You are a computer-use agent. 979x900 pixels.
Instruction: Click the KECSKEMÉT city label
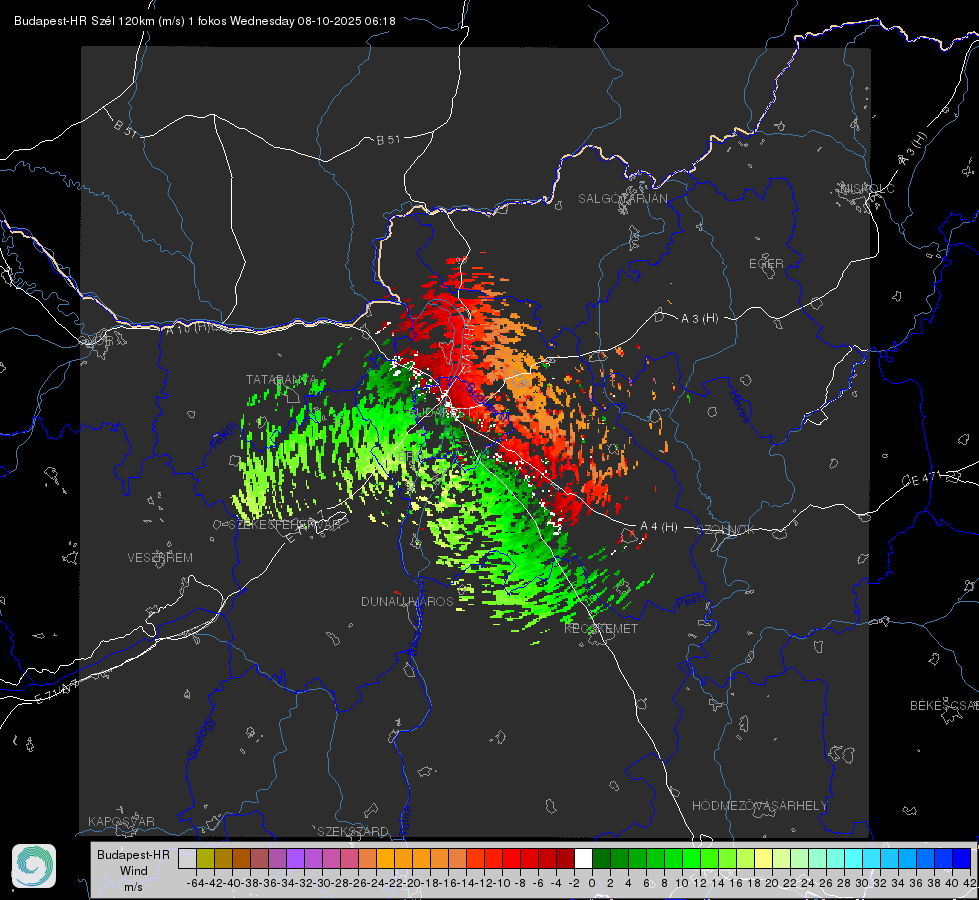pos(601,629)
